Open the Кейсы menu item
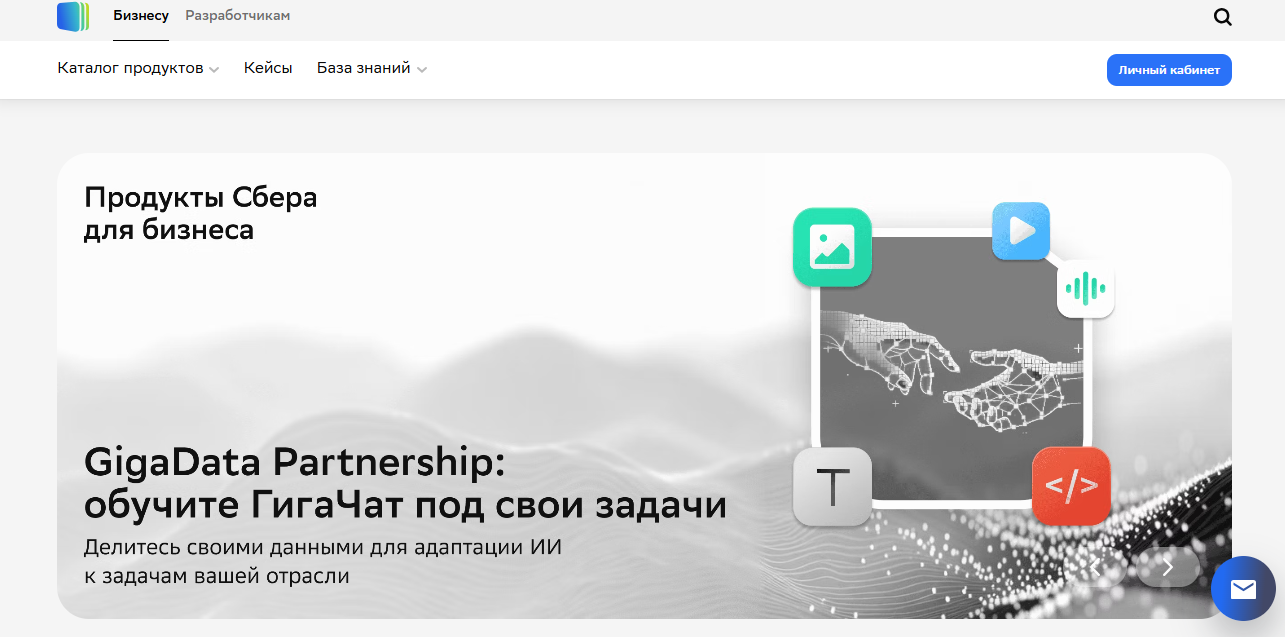This screenshot has width=1285, height=637. point(268,69)
